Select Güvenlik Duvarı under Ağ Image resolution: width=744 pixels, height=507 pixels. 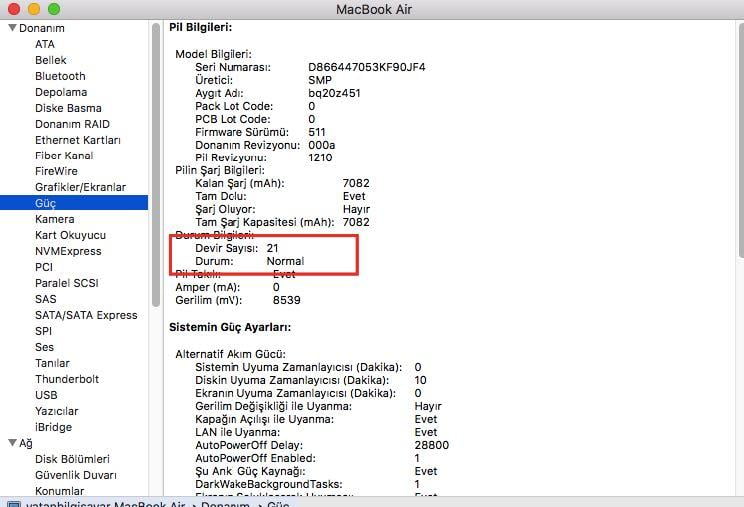coord(76,475)
